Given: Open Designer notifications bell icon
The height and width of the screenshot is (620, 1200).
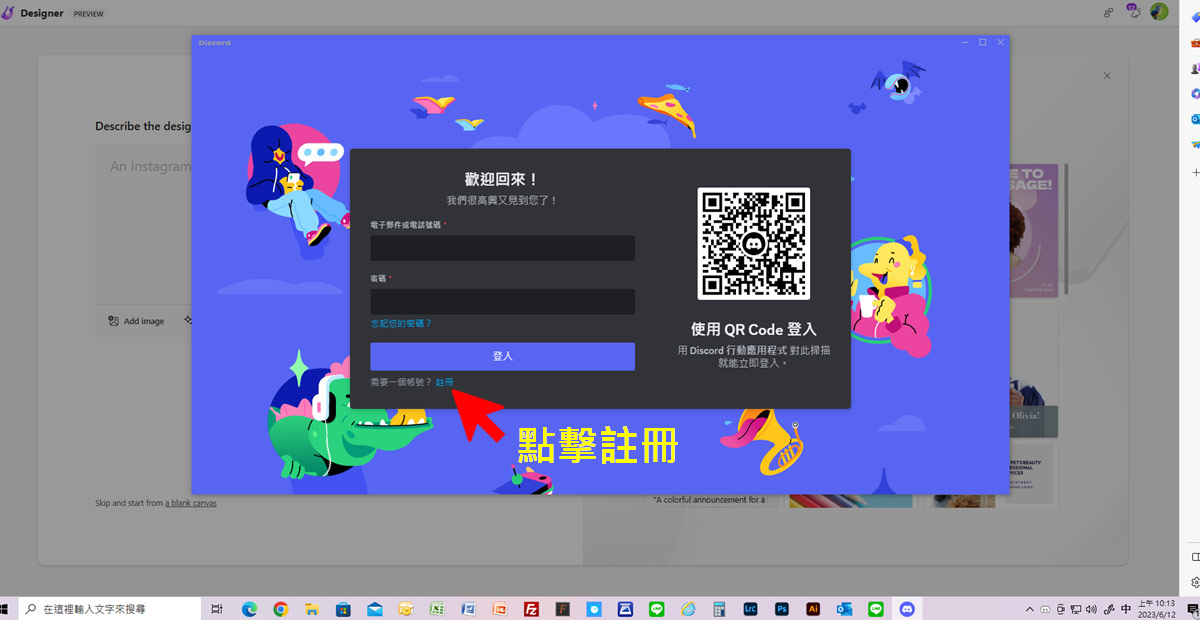Looking at the screenshot, I should click(1133, 11).
